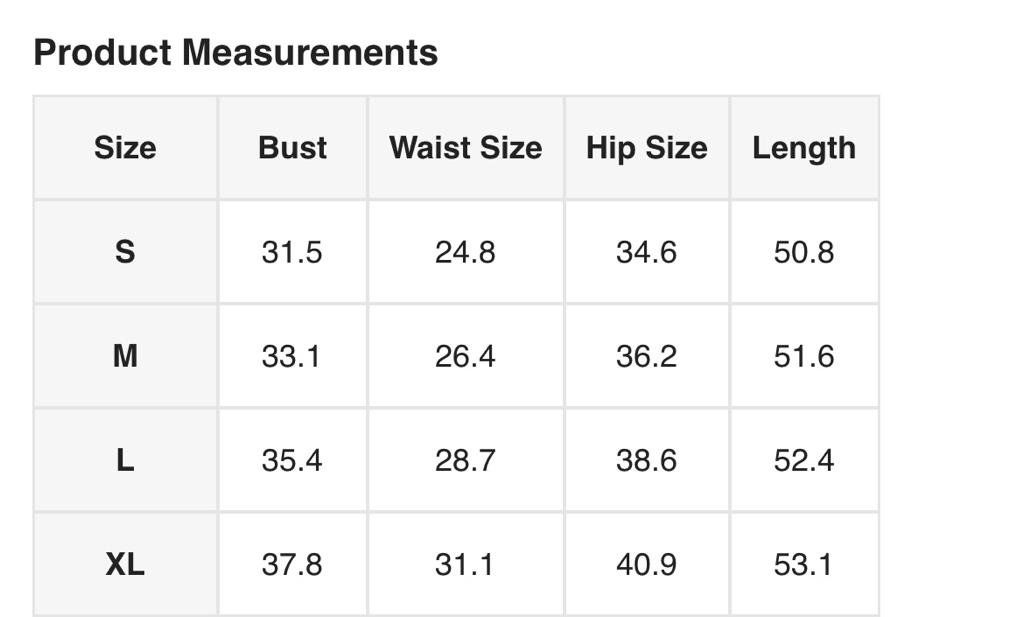
Task: Click length value 53.1 in XL row
Action: click(x=804, y=564)
